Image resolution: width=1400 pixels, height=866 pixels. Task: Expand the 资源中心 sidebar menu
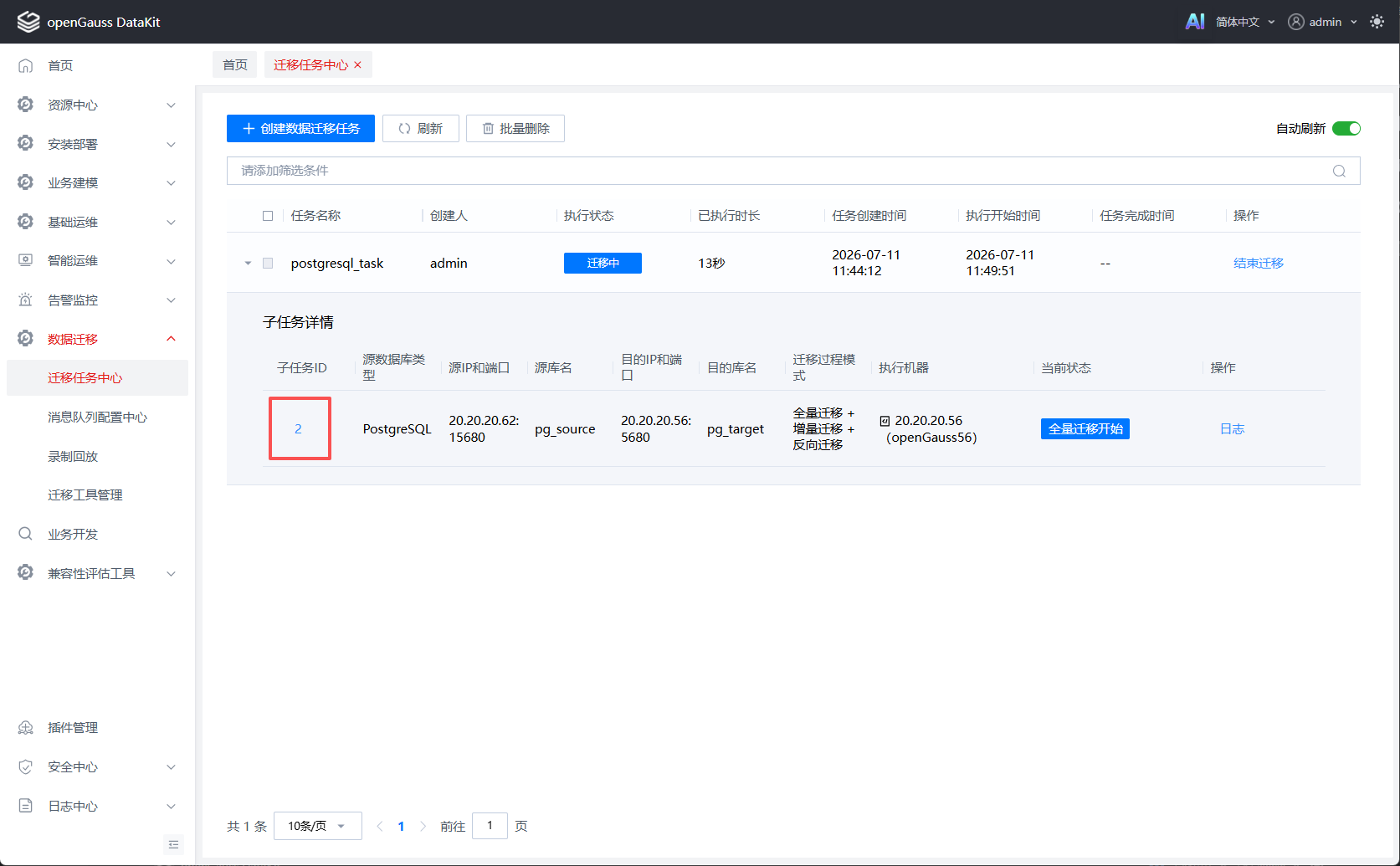pyautogui.click(x=97, y=105)
